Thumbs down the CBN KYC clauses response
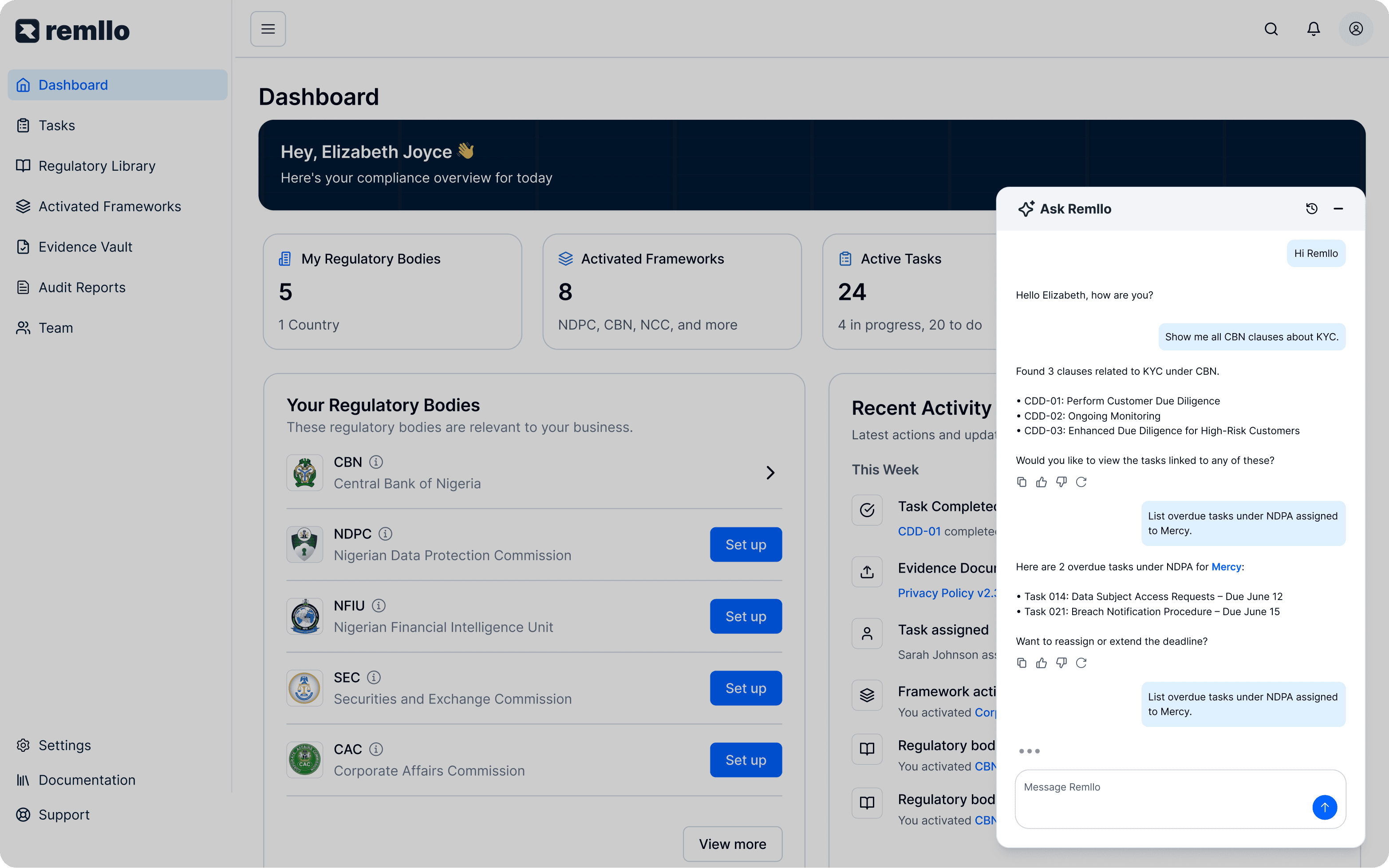Screen dimensions: 1389x868 tap(1061, 482)
